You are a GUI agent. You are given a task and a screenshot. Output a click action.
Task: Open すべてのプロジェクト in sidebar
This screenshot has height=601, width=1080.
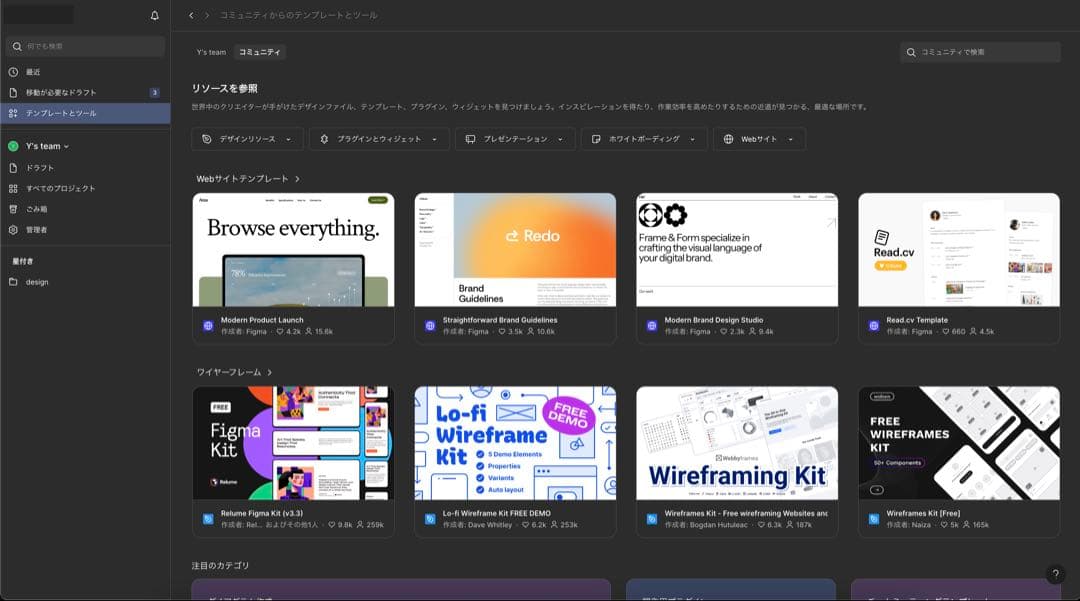(60, 188)
